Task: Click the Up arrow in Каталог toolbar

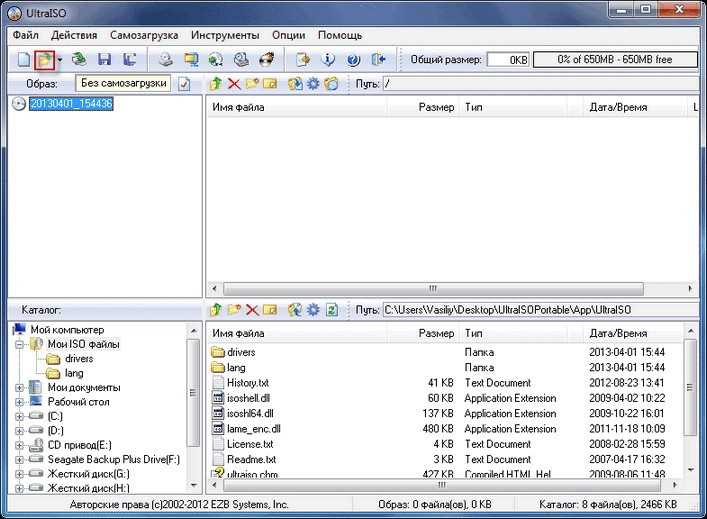Action: click(216, 310)
